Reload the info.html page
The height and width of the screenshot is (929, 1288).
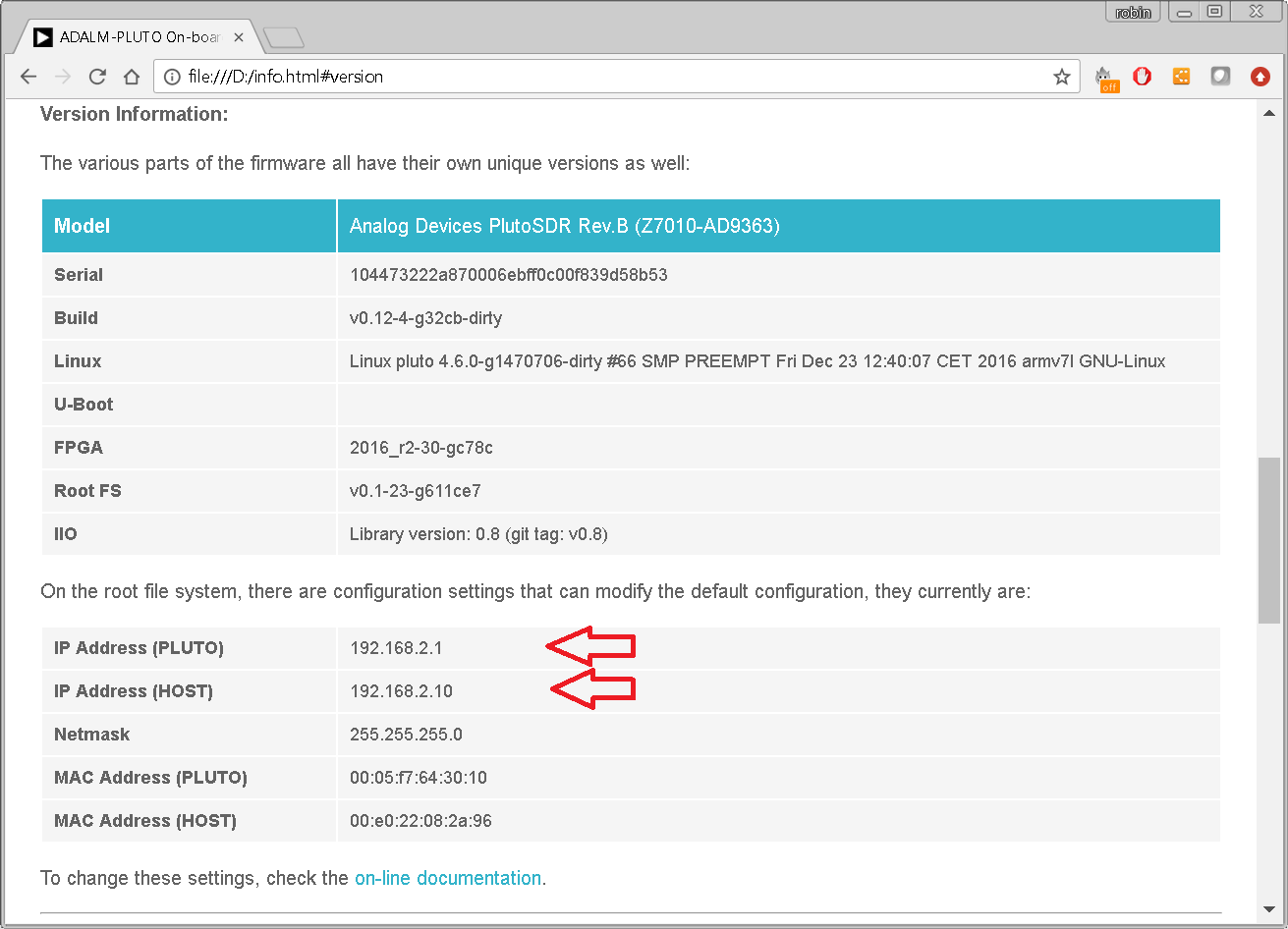click(96, 76)
